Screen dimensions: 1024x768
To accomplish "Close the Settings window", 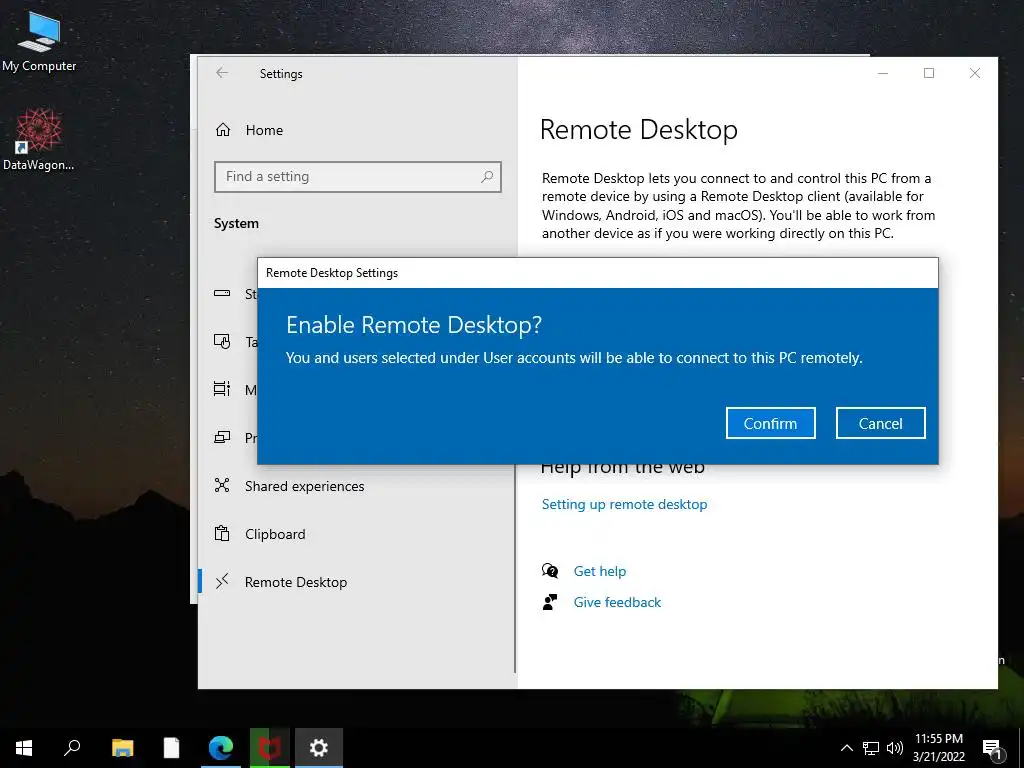I will point(974,73).
